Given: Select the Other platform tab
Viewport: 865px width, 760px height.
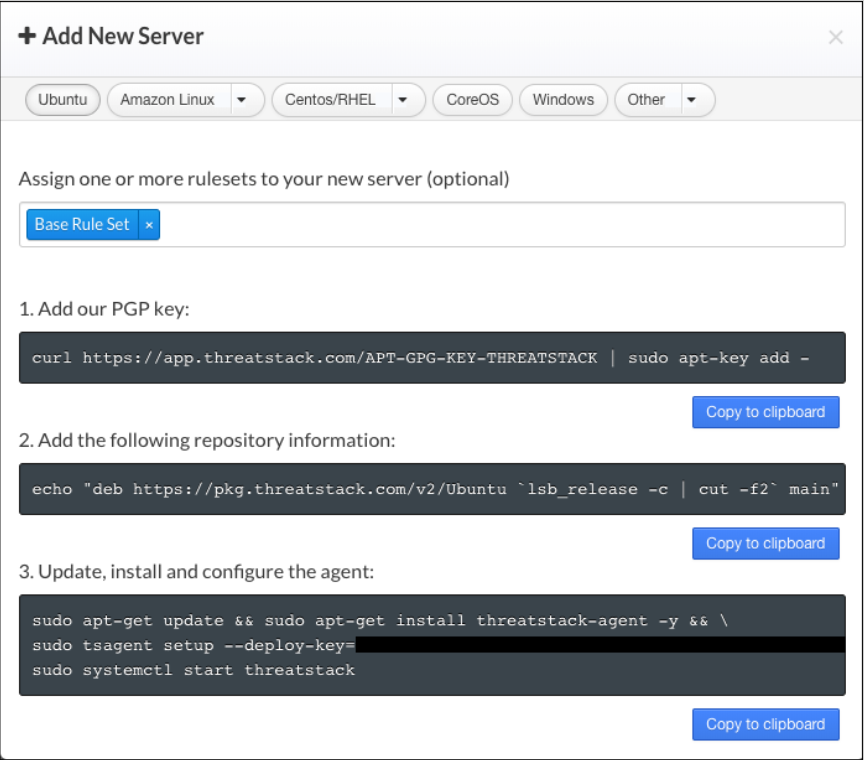Looking at the screenshot, I should (648, 100).
